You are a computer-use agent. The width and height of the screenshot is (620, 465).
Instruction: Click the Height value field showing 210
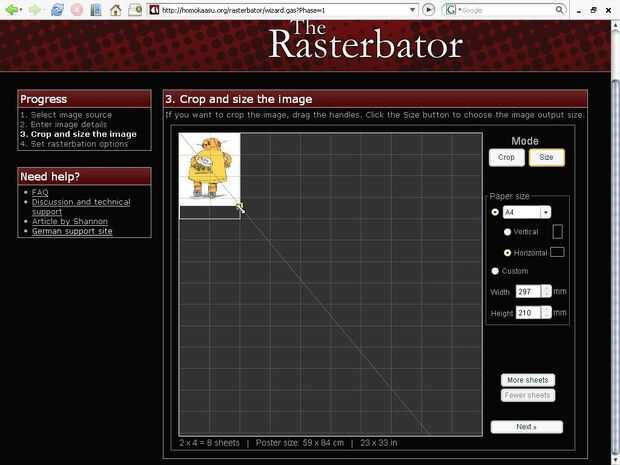click(528, 313)
